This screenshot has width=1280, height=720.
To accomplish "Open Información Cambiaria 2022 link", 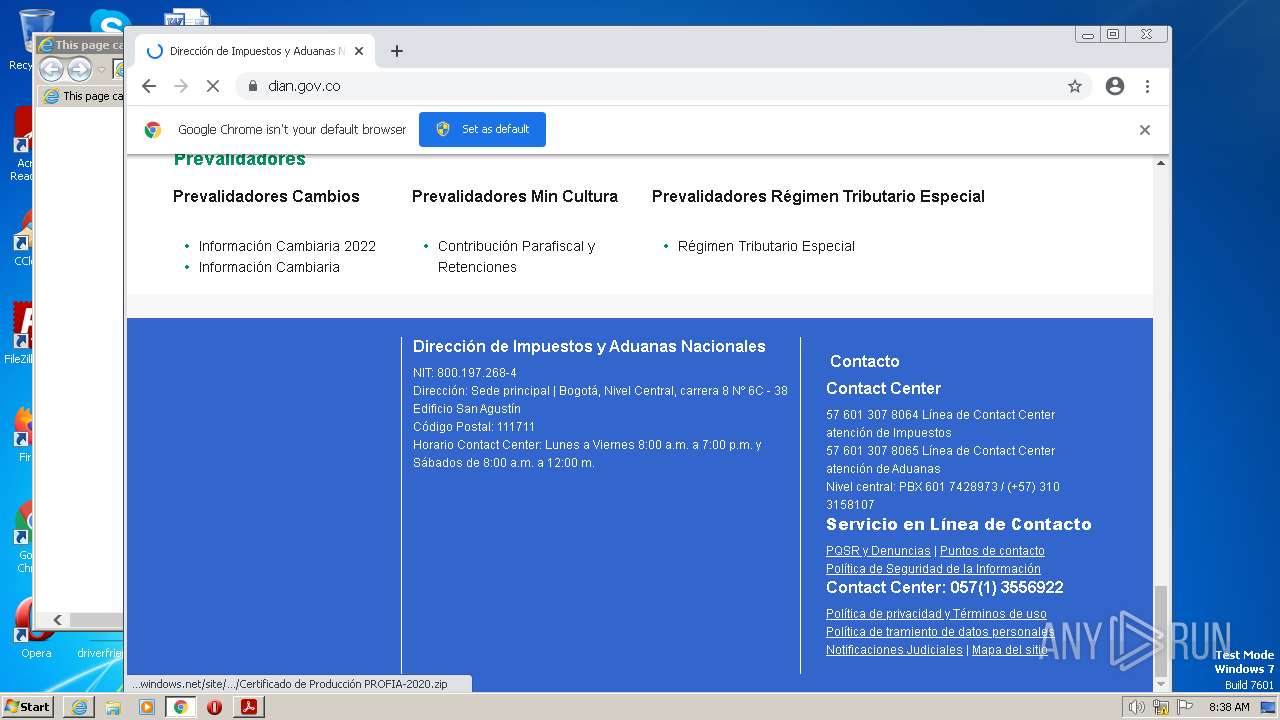I will pyautogui.click(x=287, y=246).
